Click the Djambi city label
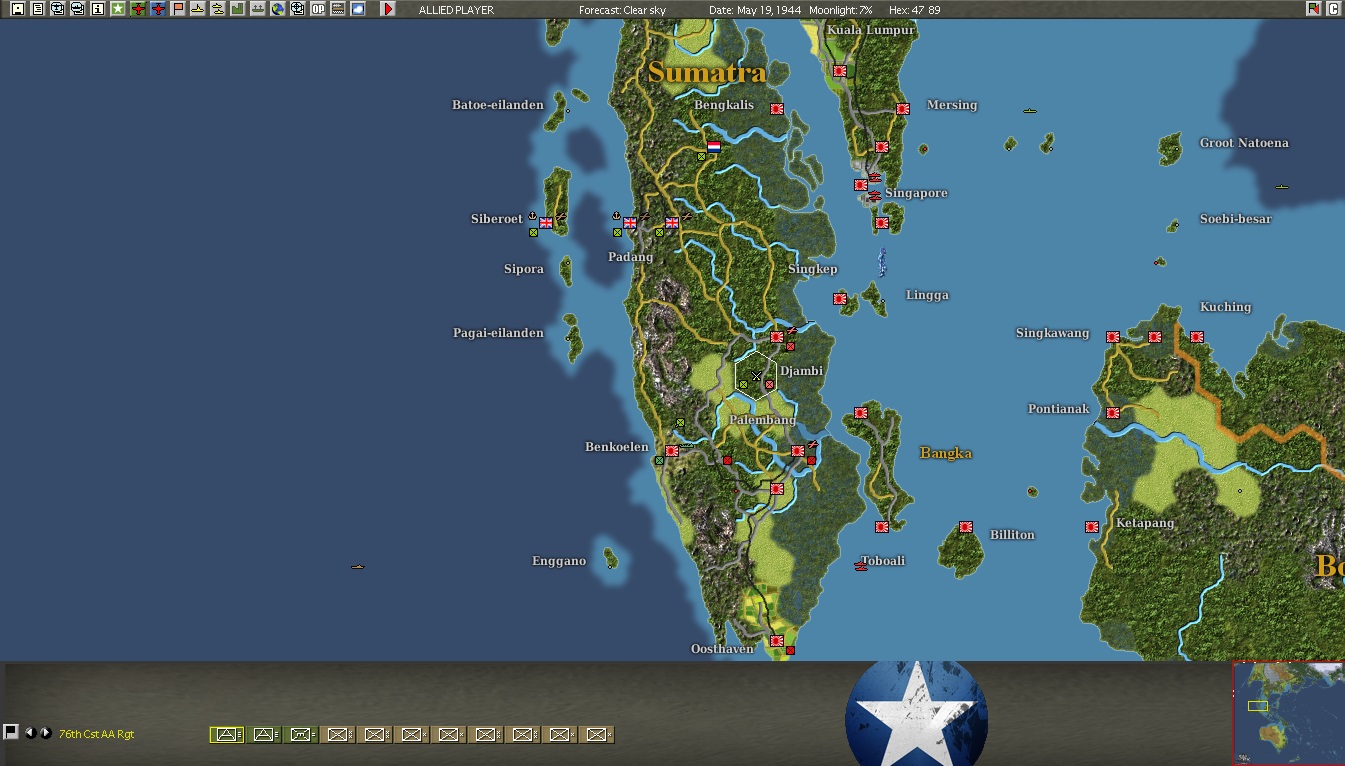1345x766 pixels. click(x=801, y=371)
